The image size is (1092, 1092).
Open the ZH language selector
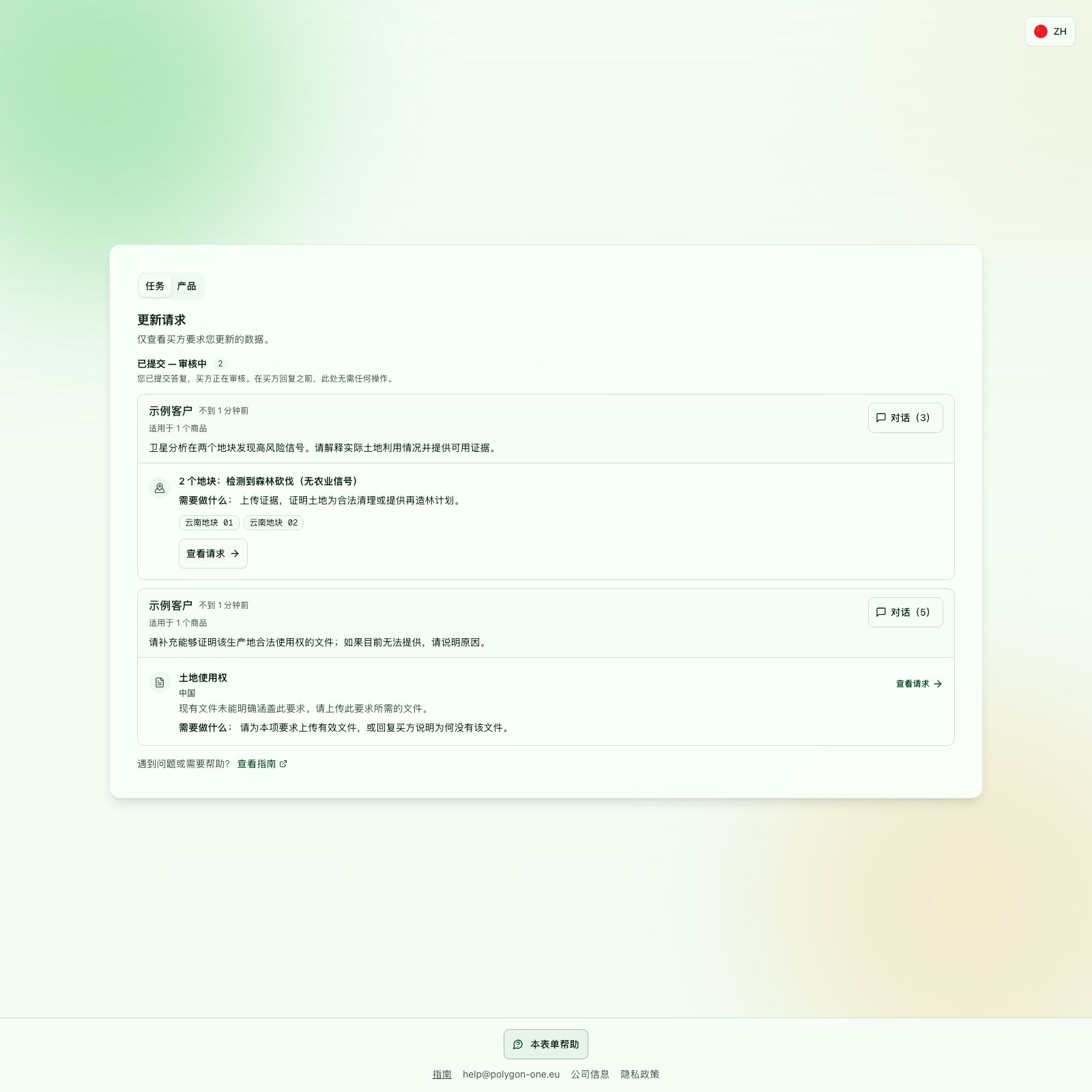pos(1050,31)
